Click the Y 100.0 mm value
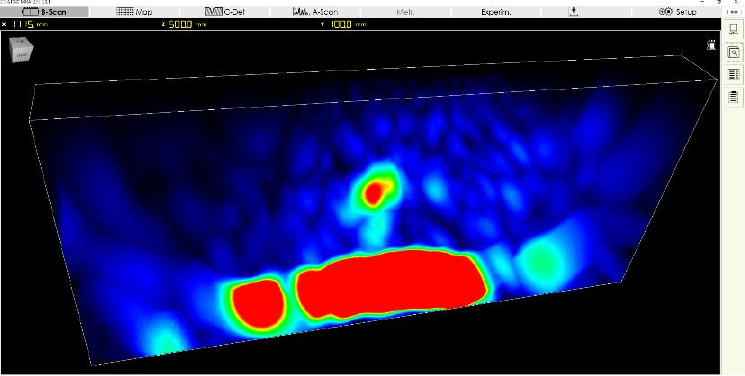Viewport: 745px width, 376px height. tap(348, 24)
